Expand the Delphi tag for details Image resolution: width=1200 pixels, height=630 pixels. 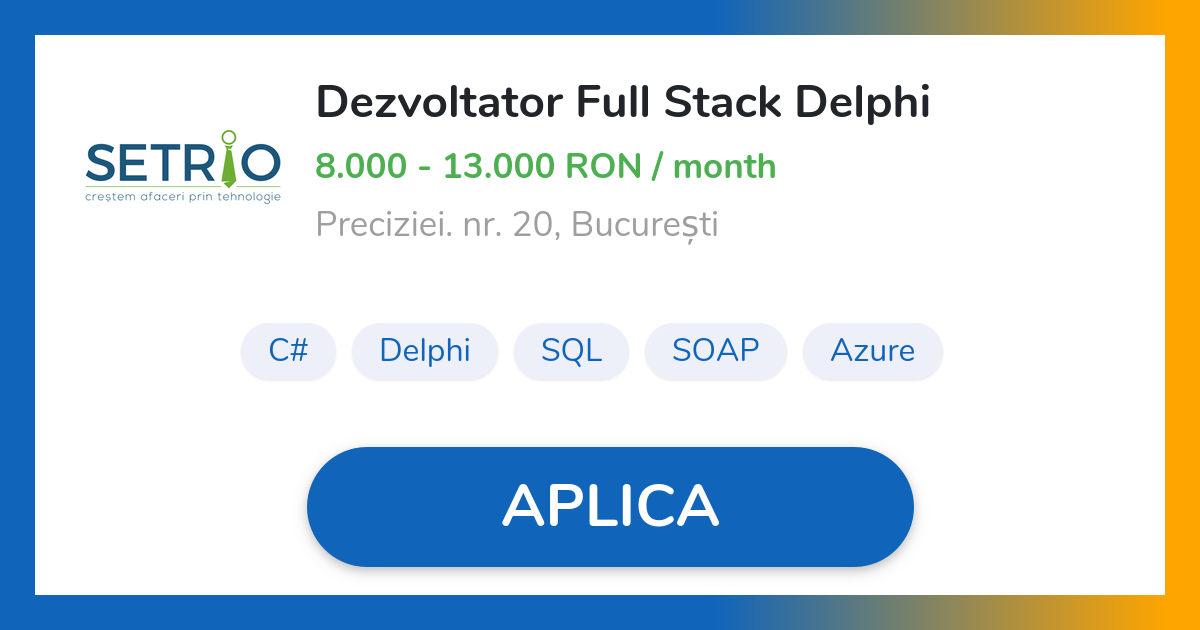pyautogui.click(x=424, y=351)
